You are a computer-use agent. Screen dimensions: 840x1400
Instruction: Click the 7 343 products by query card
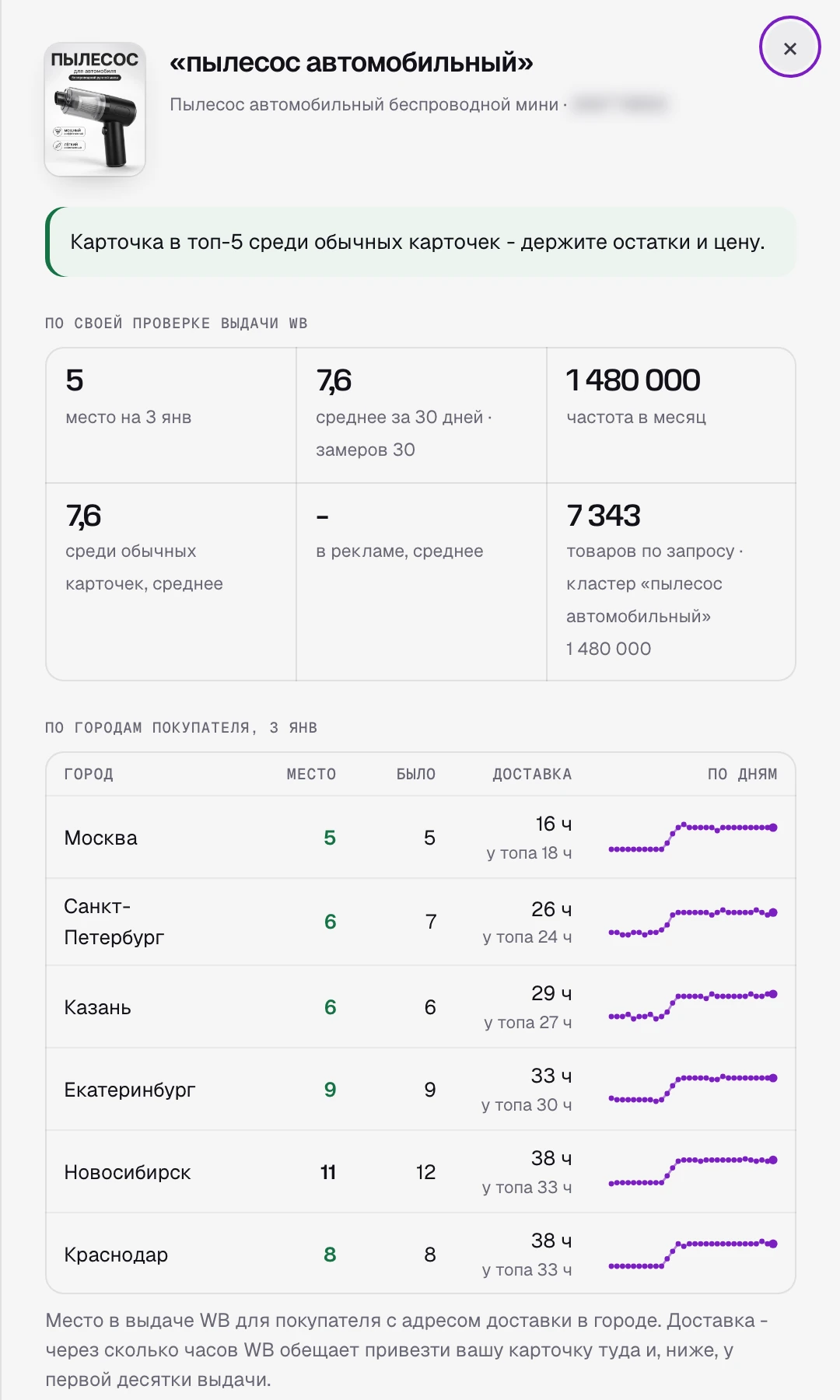pyautogui.click(x=671, y=582)
